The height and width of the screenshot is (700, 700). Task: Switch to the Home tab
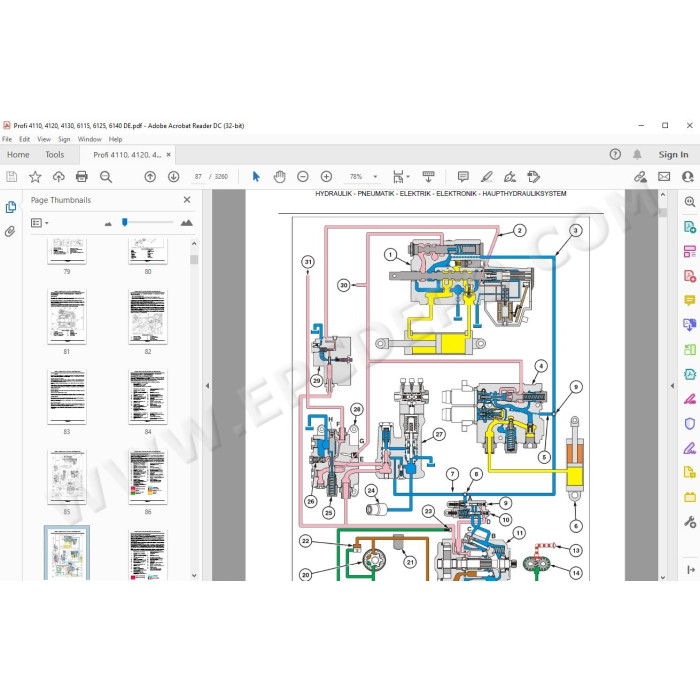tap(18, 154)
